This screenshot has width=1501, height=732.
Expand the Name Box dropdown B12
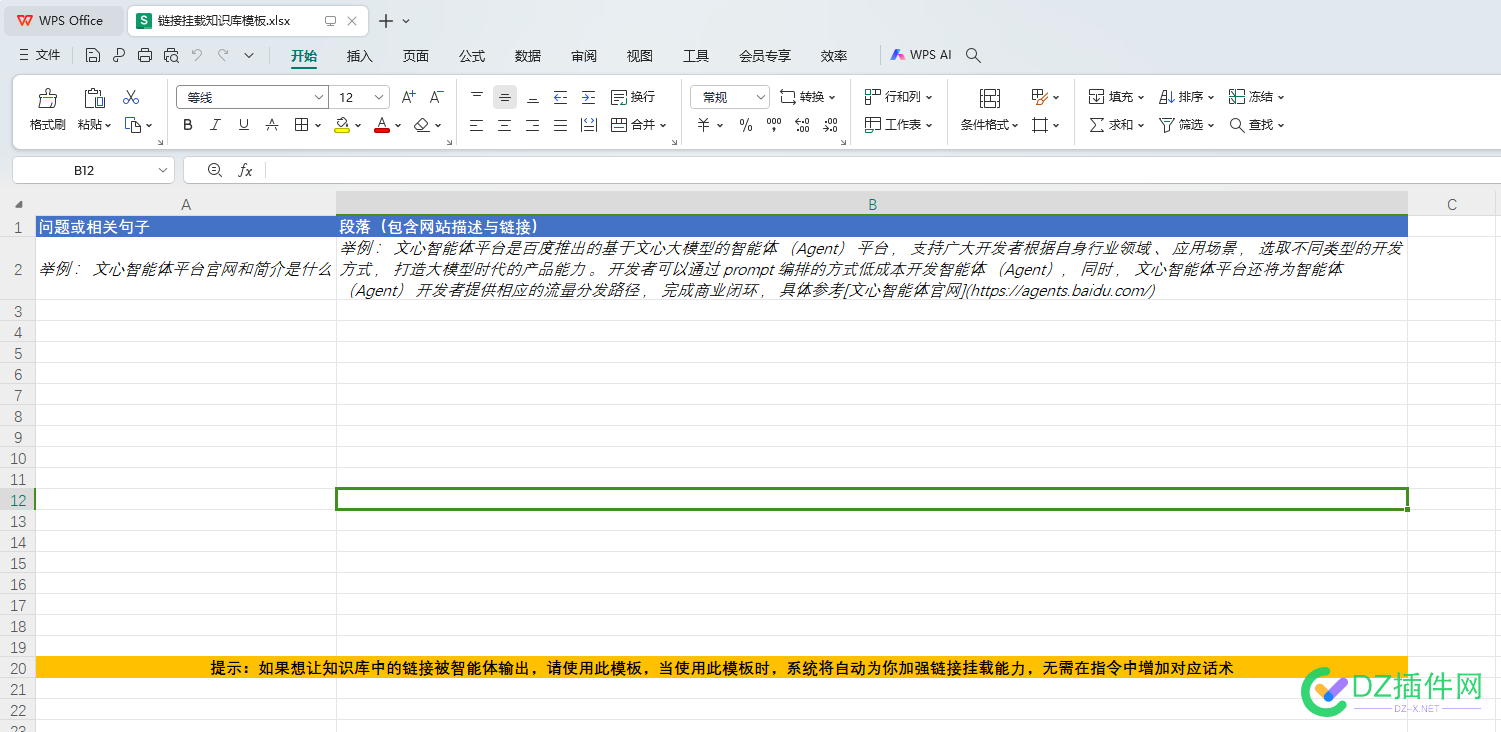(163, 170)
